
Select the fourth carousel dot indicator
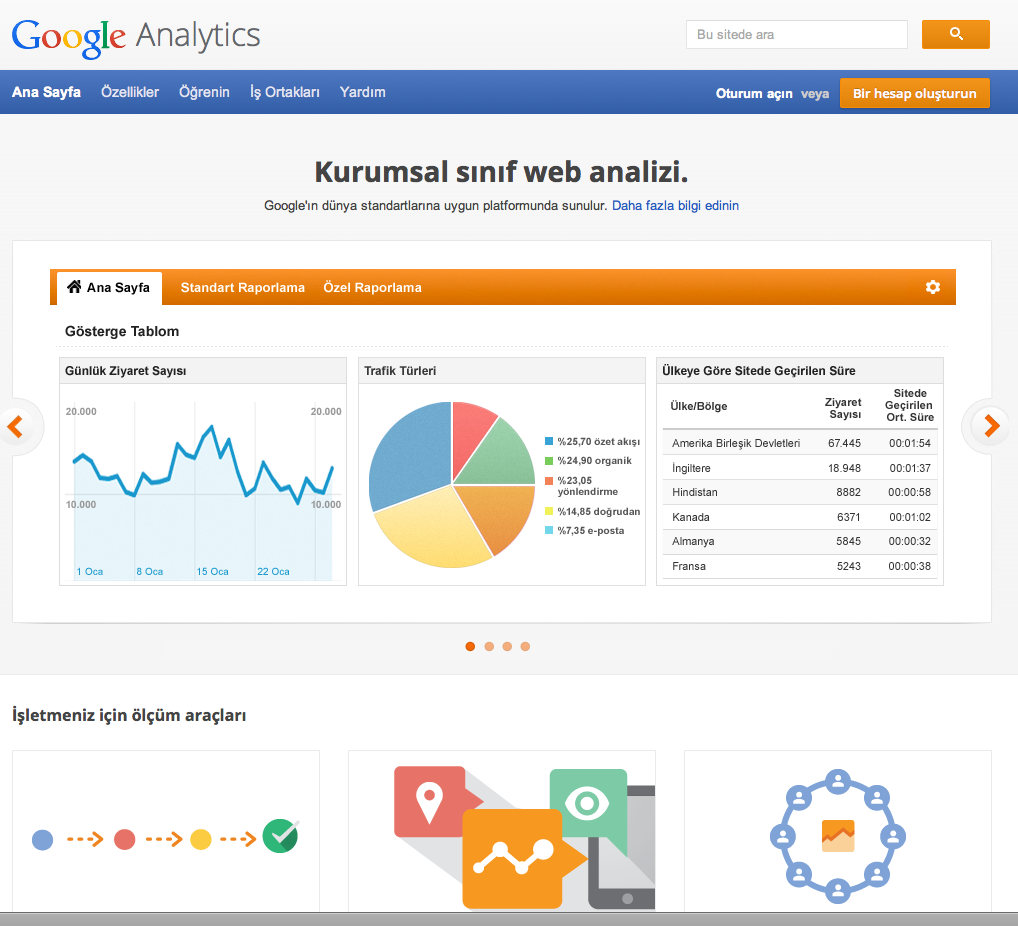[x=525, y=646]
